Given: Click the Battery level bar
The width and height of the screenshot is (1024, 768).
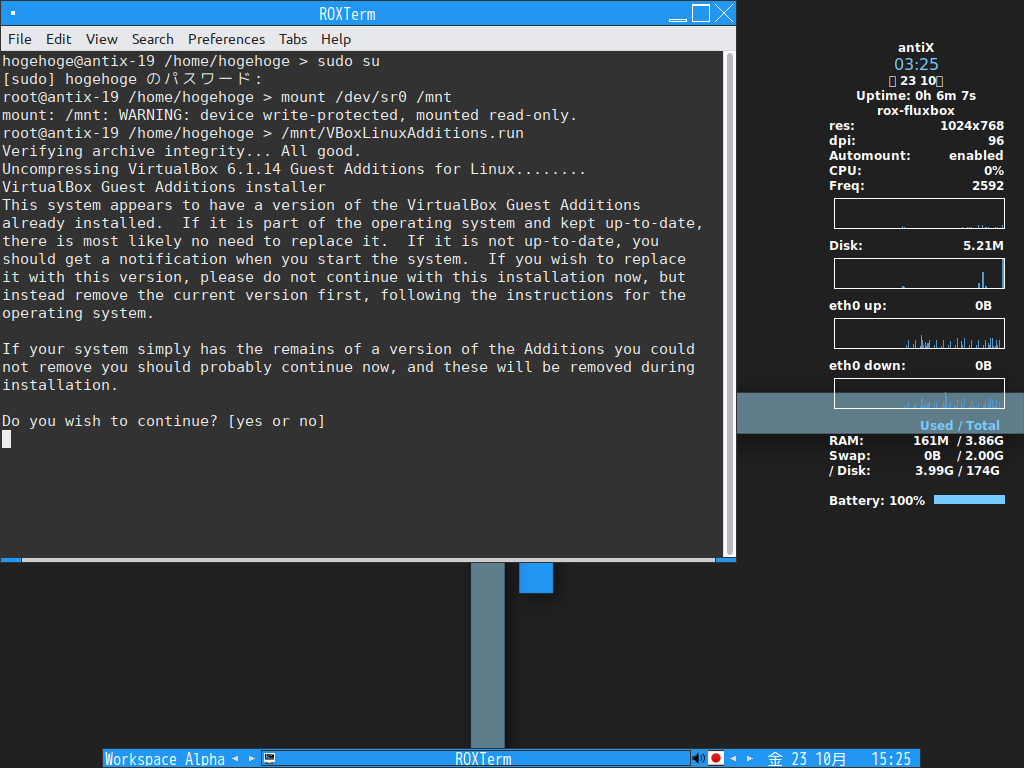Looking at the screenshot, I should pos(969,500).
